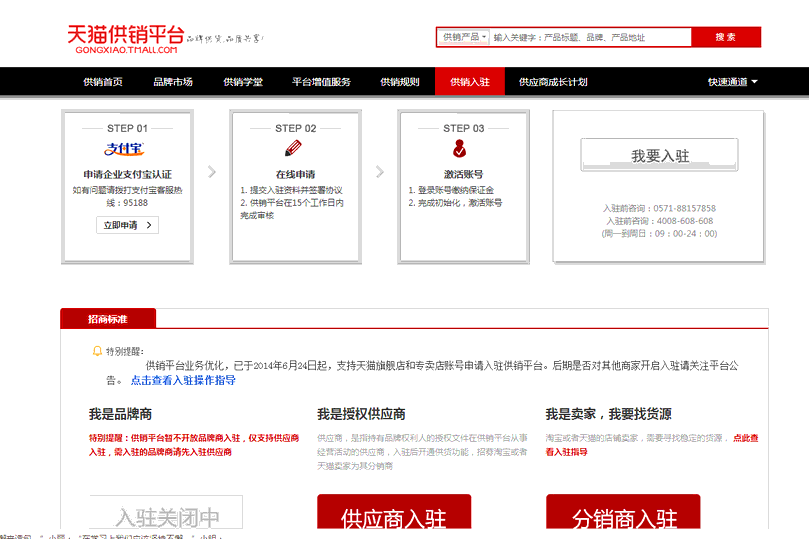The width and height of the screenshot is (809, 539).
Task: Click the 在线申请 heading in Step 02
Action: point(295,174)
